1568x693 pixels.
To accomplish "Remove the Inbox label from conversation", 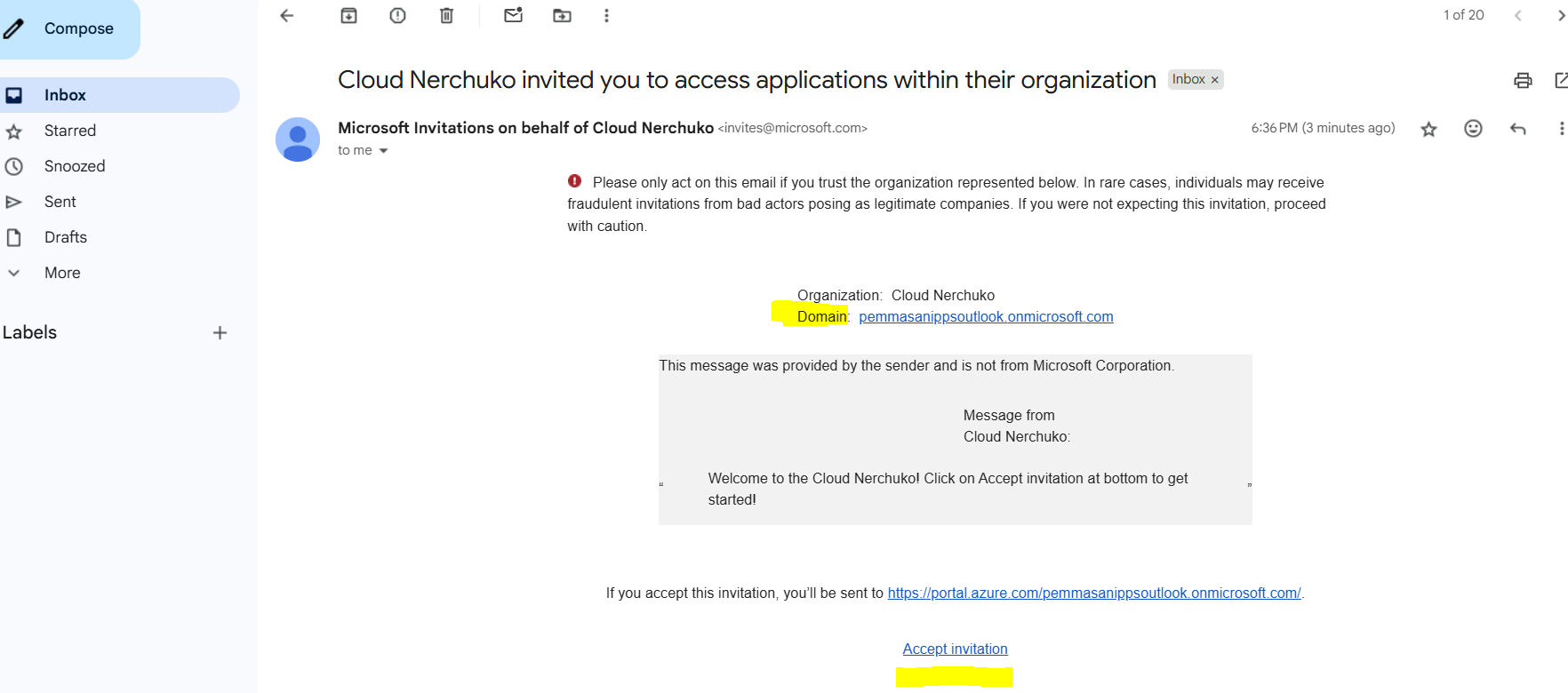I will 1214,80.
